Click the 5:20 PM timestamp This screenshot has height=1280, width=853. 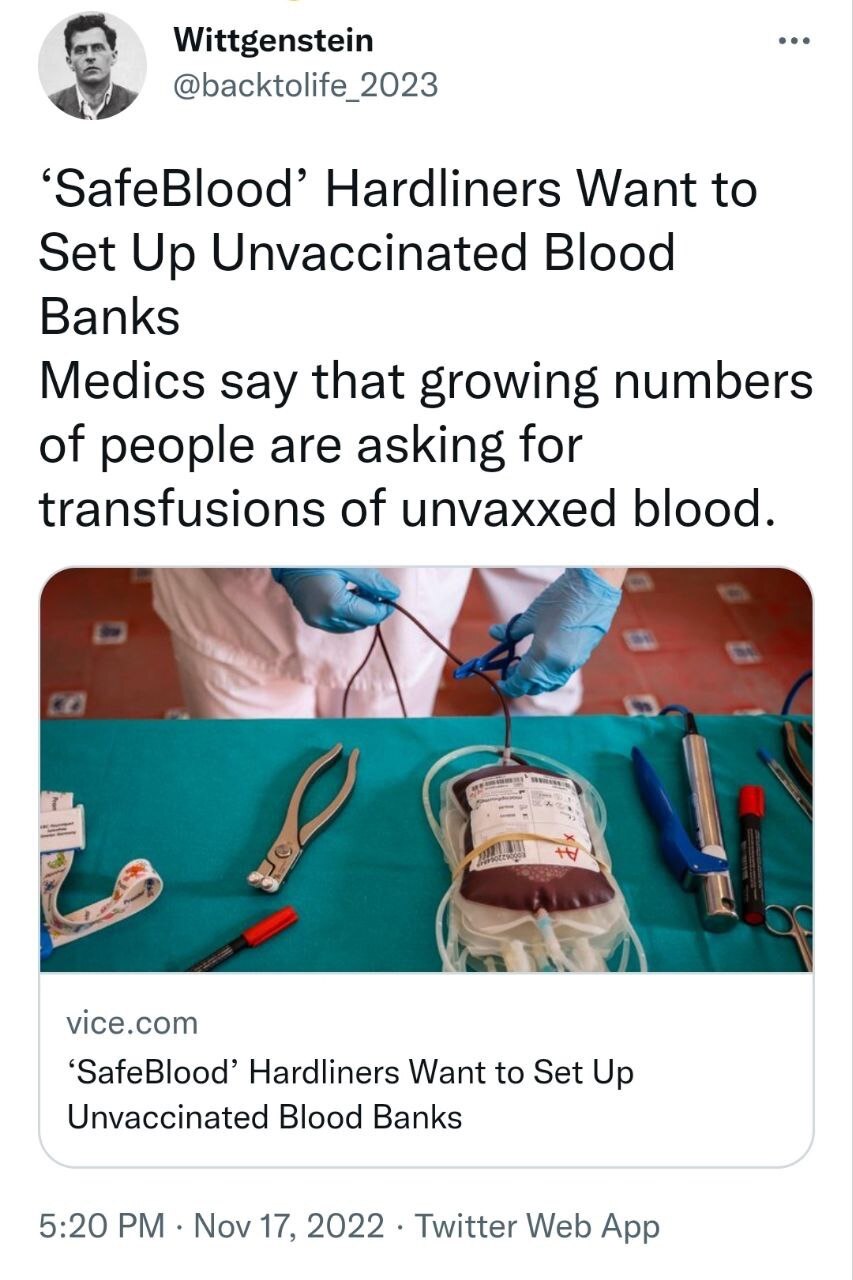(x=103, y=1225)
